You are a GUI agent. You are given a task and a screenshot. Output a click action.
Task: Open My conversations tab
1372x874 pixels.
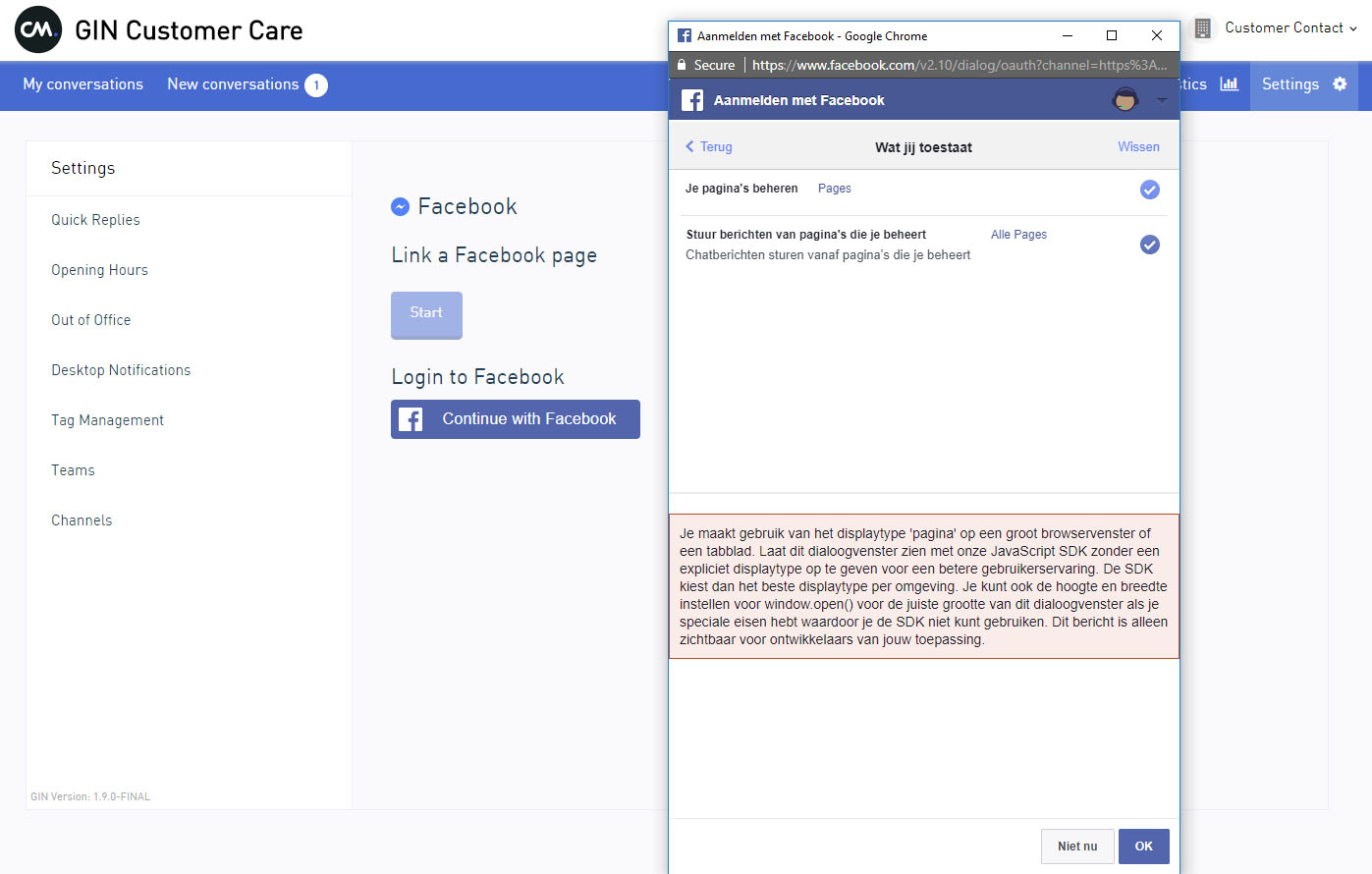[83, 84]
